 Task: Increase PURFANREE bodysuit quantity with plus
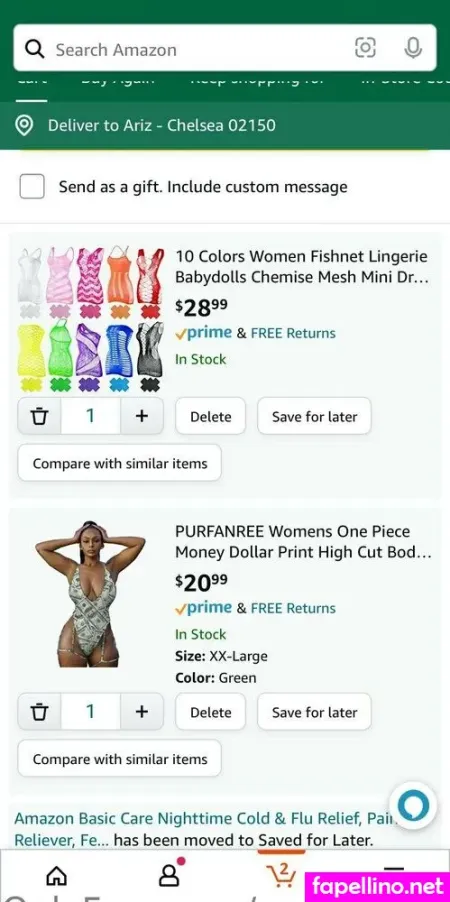coord(142,712)
